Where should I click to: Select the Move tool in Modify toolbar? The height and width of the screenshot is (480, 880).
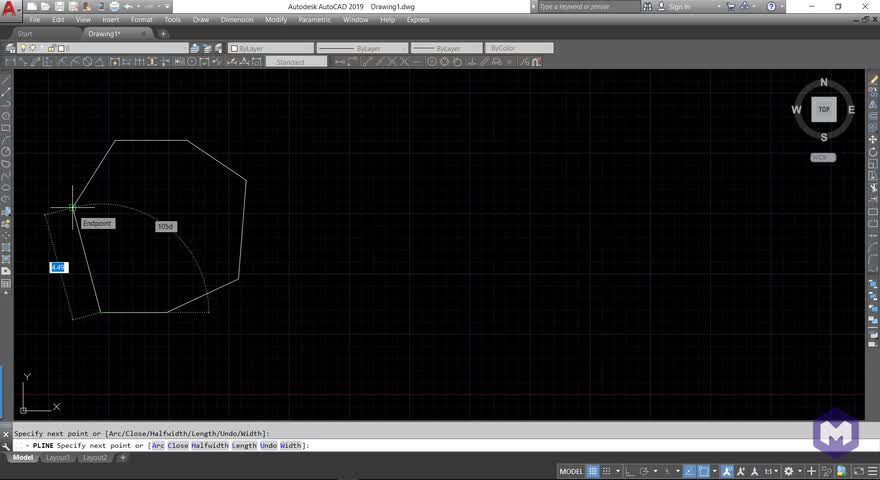(873, 139)
